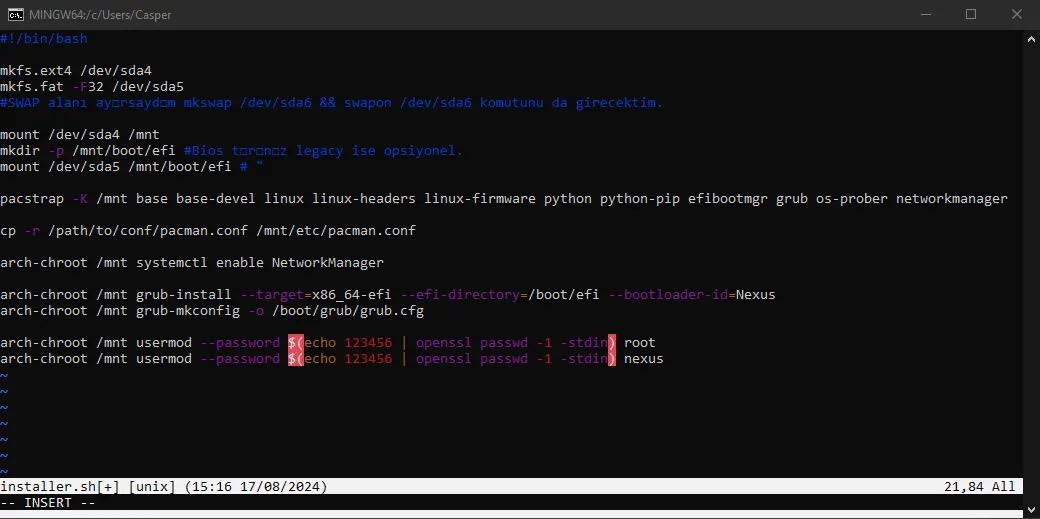The image size is (1040, 519).
Task: Click 'os-prober' package name
Action: (852, 198)
